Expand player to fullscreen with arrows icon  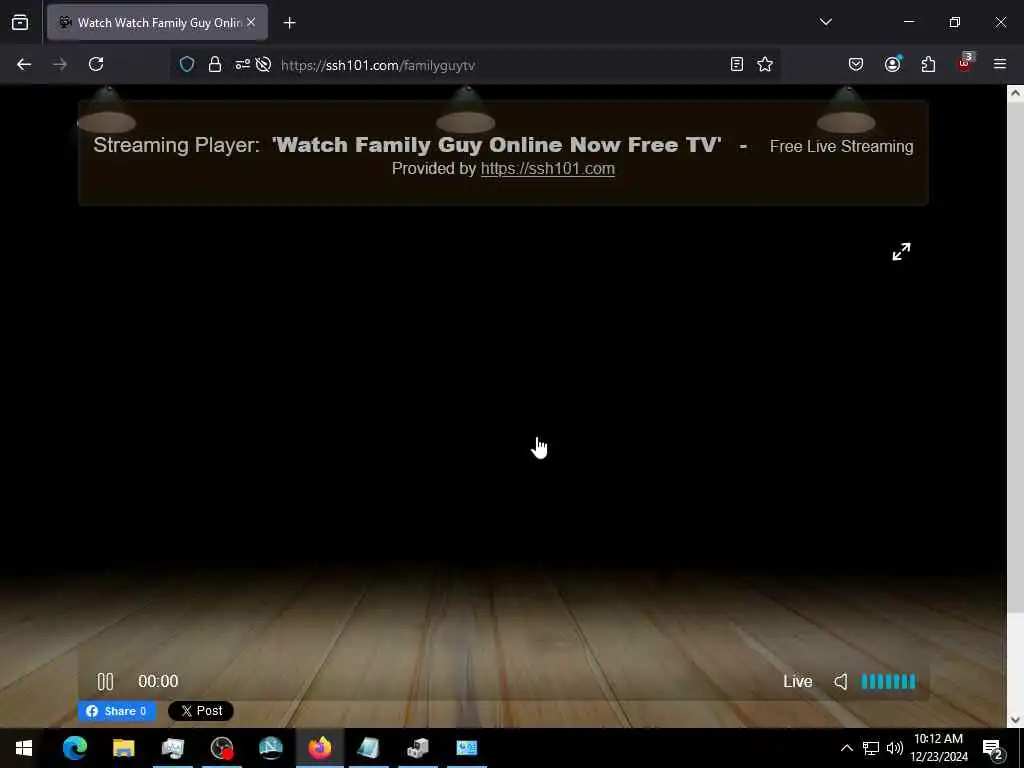click(901, 251)
